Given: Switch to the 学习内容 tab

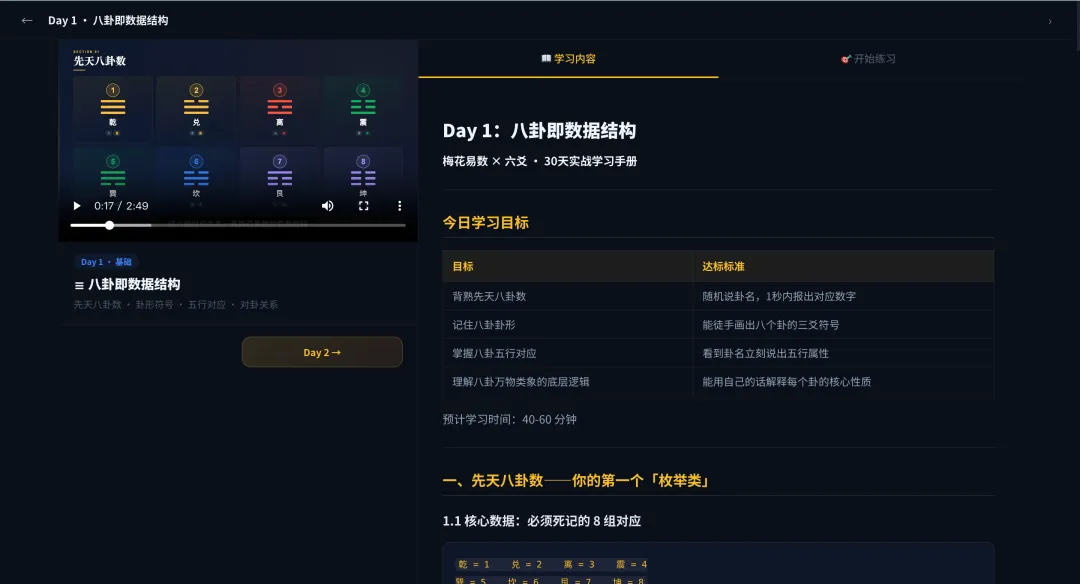Looking at the screenshot, I should pos(568,59).
